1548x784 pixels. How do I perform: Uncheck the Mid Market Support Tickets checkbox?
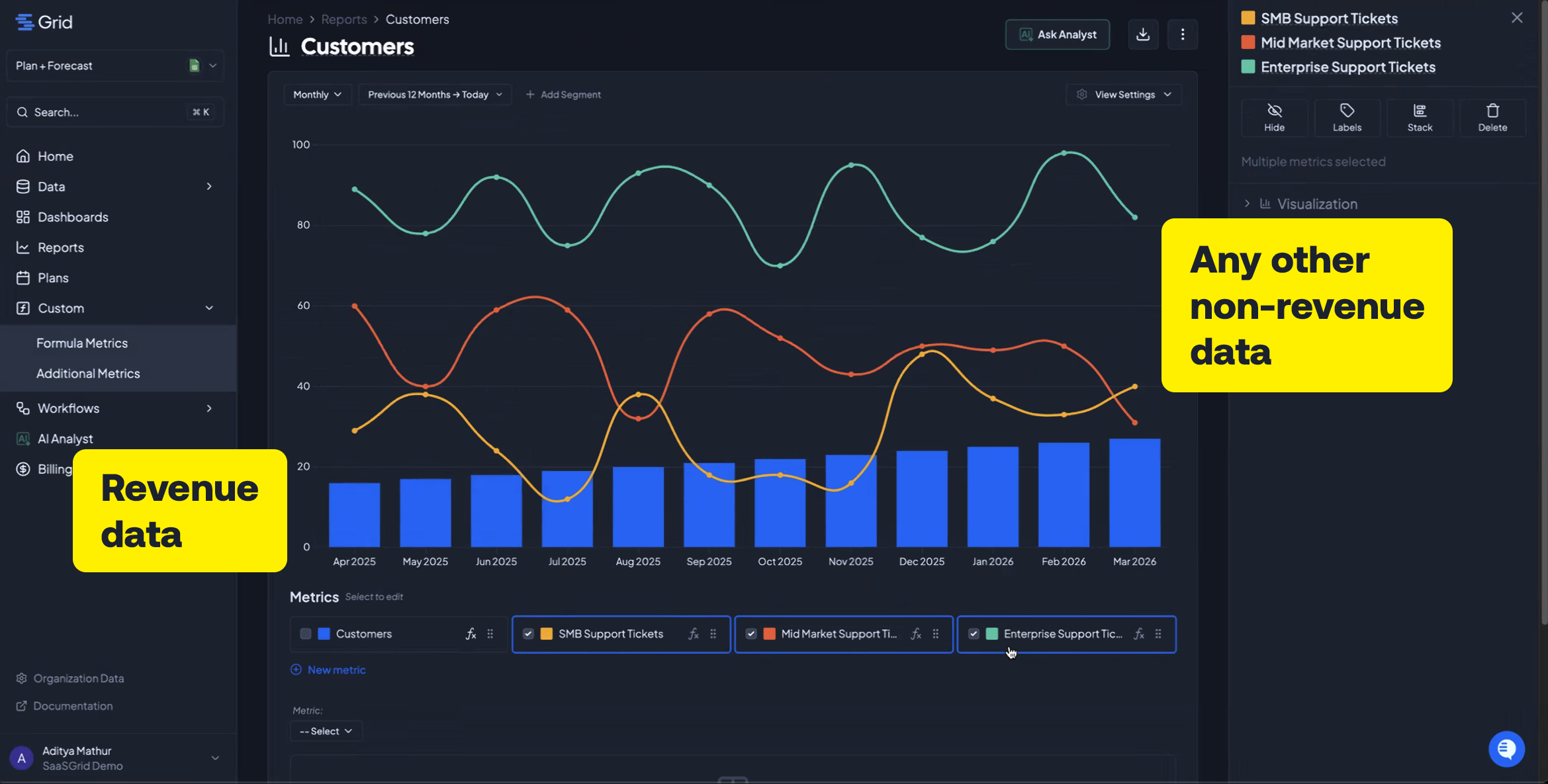tap(751, 634)
